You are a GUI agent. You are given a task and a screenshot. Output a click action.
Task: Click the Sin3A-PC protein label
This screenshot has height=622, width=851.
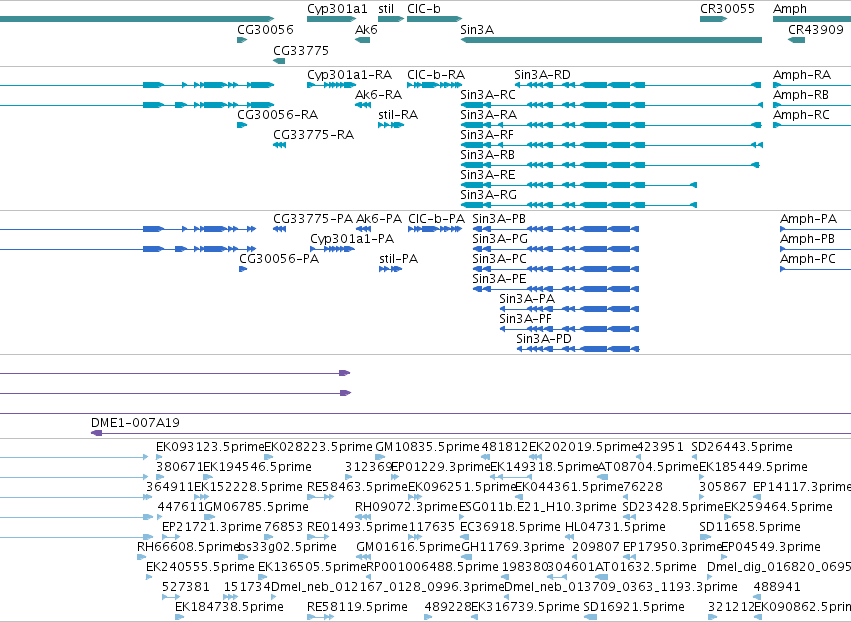(x=499, y=259)
